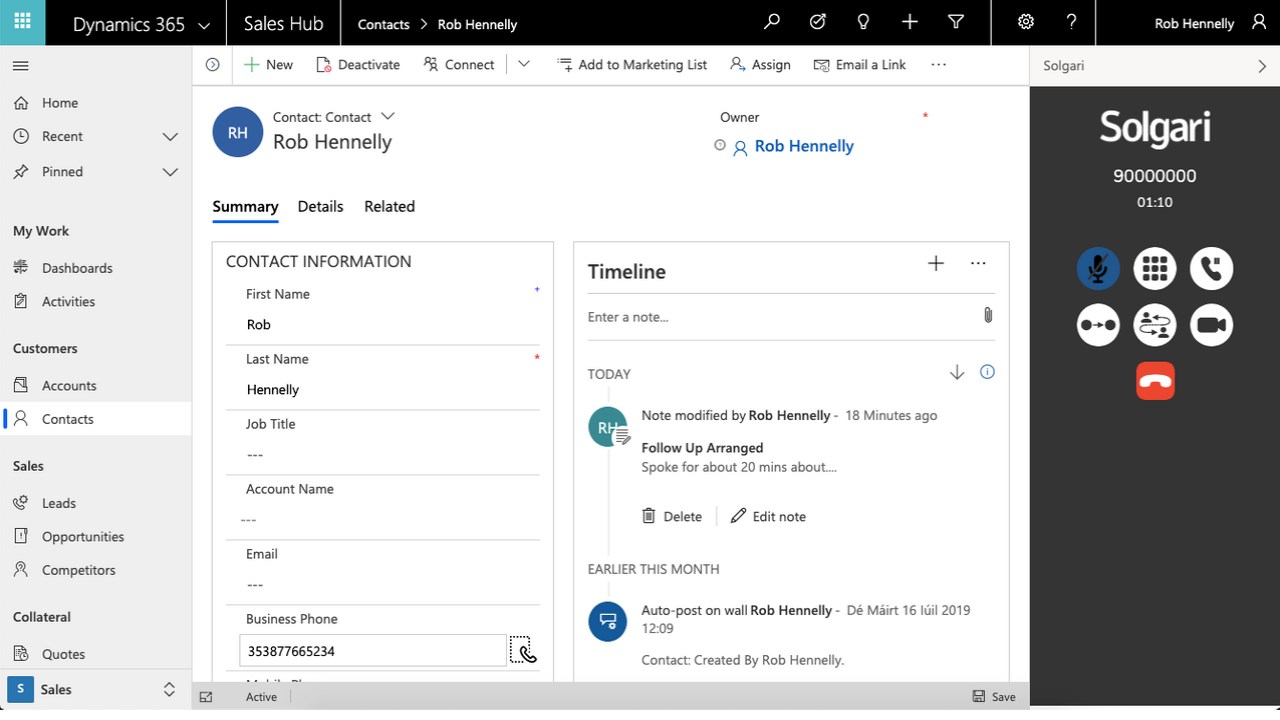Open the Connect split-button dropdown
1280x720 pixels.
point(523,64)
